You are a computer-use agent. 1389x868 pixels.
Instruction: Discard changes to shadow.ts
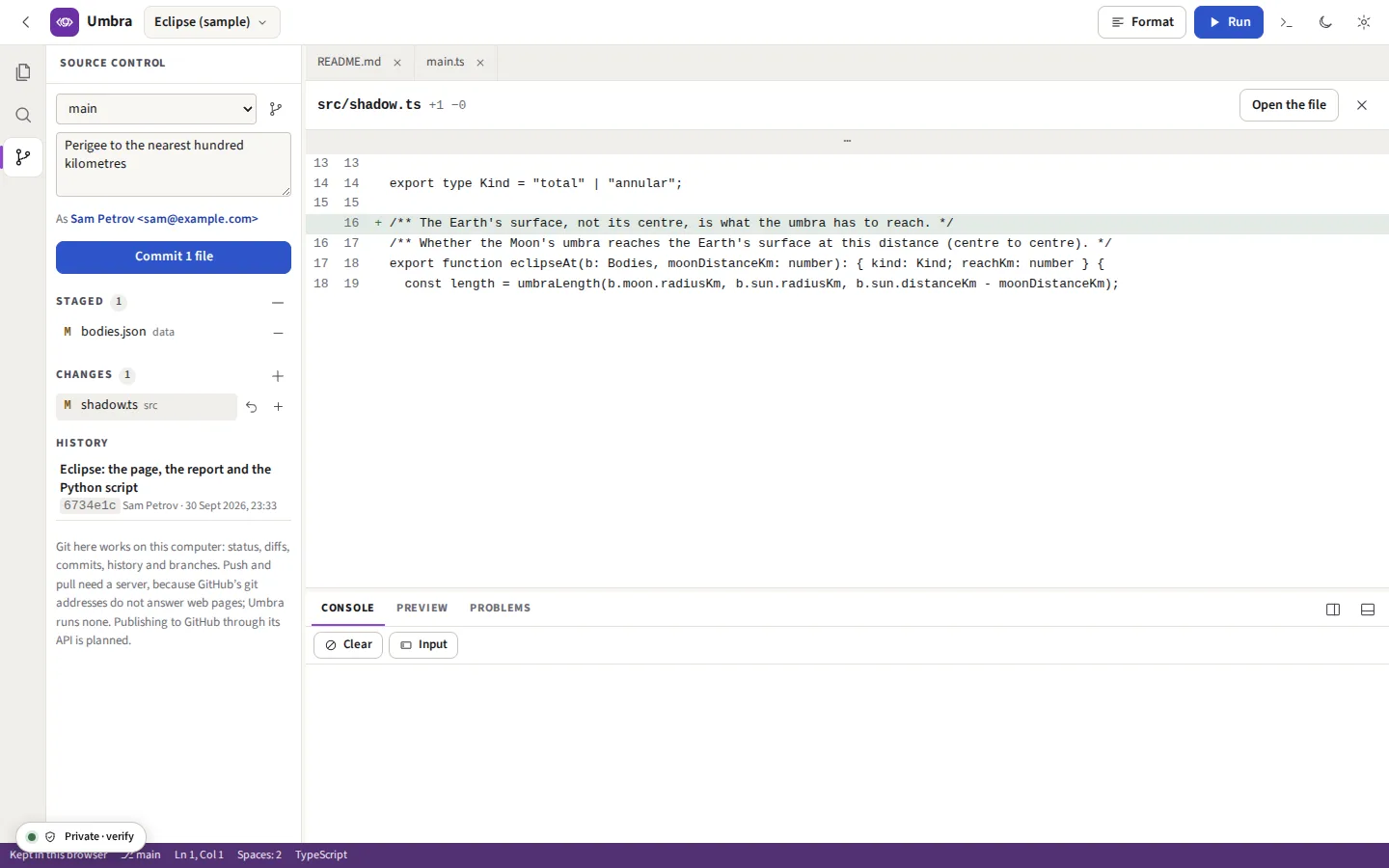coord(252,407)
